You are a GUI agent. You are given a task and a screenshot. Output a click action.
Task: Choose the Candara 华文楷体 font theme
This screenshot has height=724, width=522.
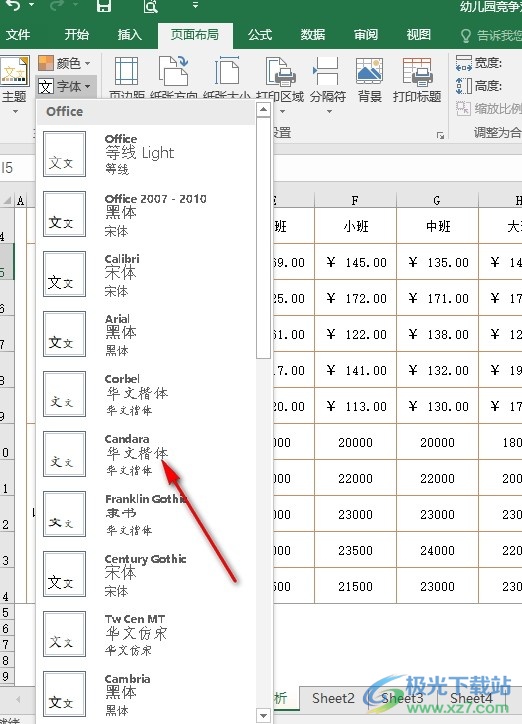point(146,454)
